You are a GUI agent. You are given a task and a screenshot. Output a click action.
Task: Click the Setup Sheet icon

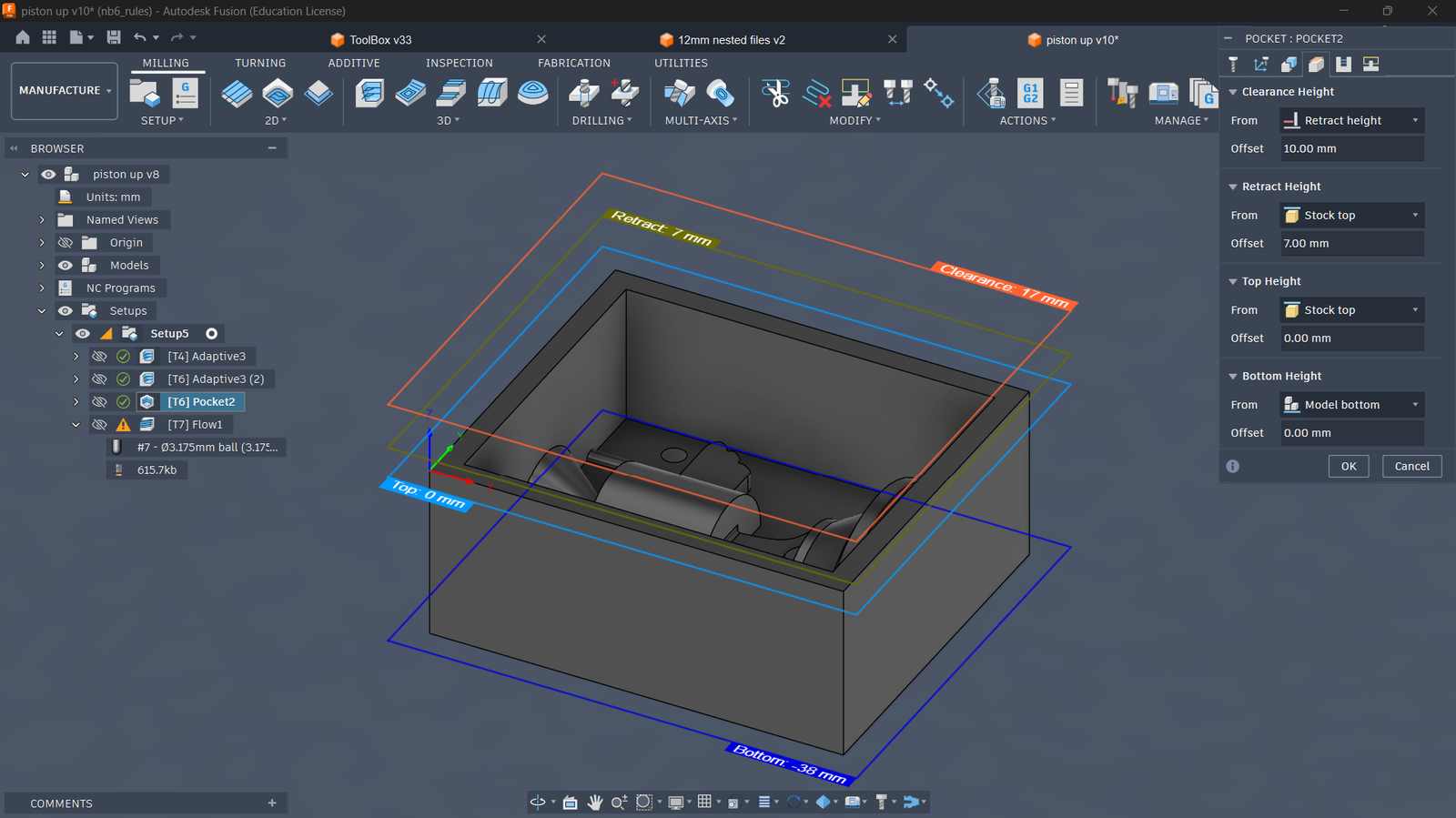click(1071, 93)
